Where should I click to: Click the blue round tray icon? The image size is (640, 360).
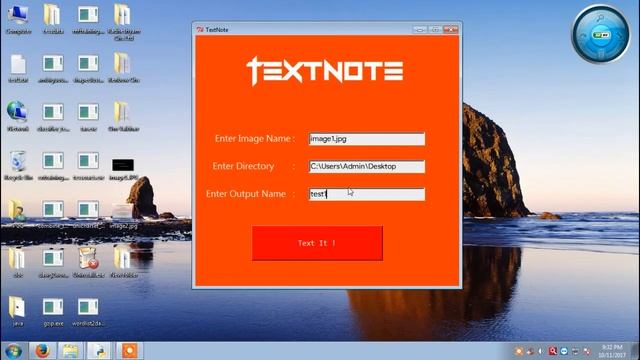click(x=564, y=351)
